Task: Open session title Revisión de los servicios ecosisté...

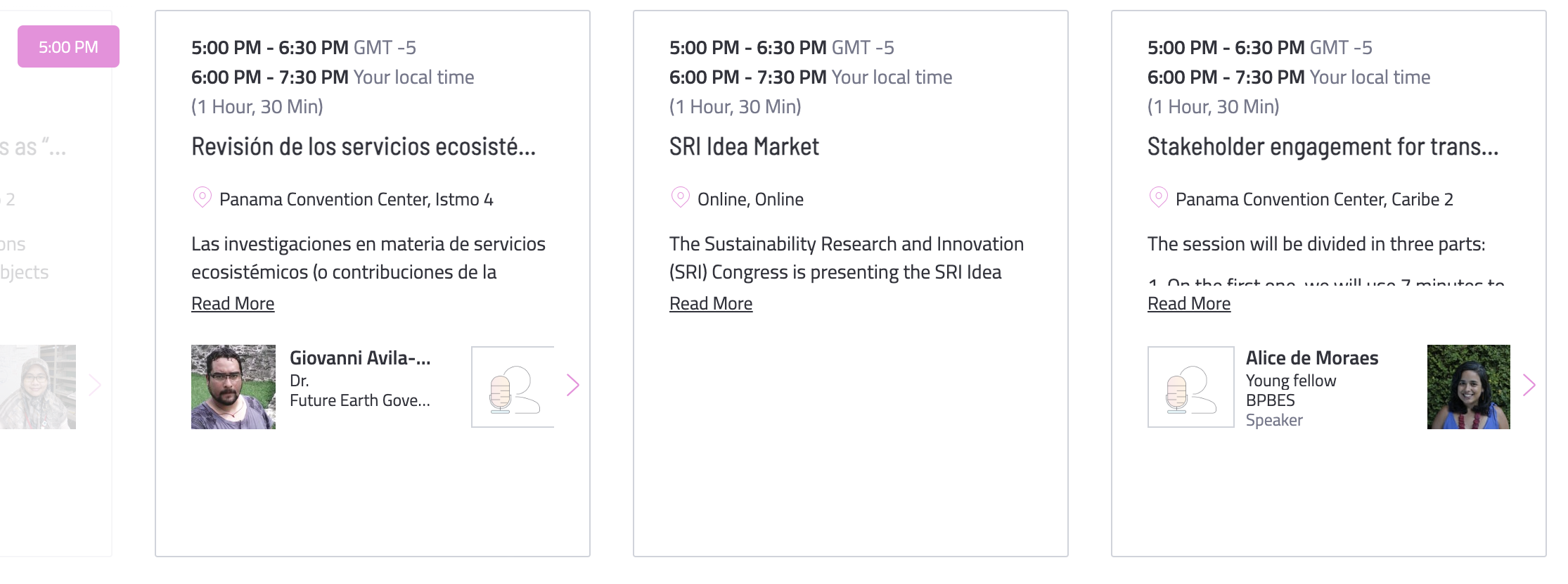Action: pyautogui.click(x=364, y=146)
